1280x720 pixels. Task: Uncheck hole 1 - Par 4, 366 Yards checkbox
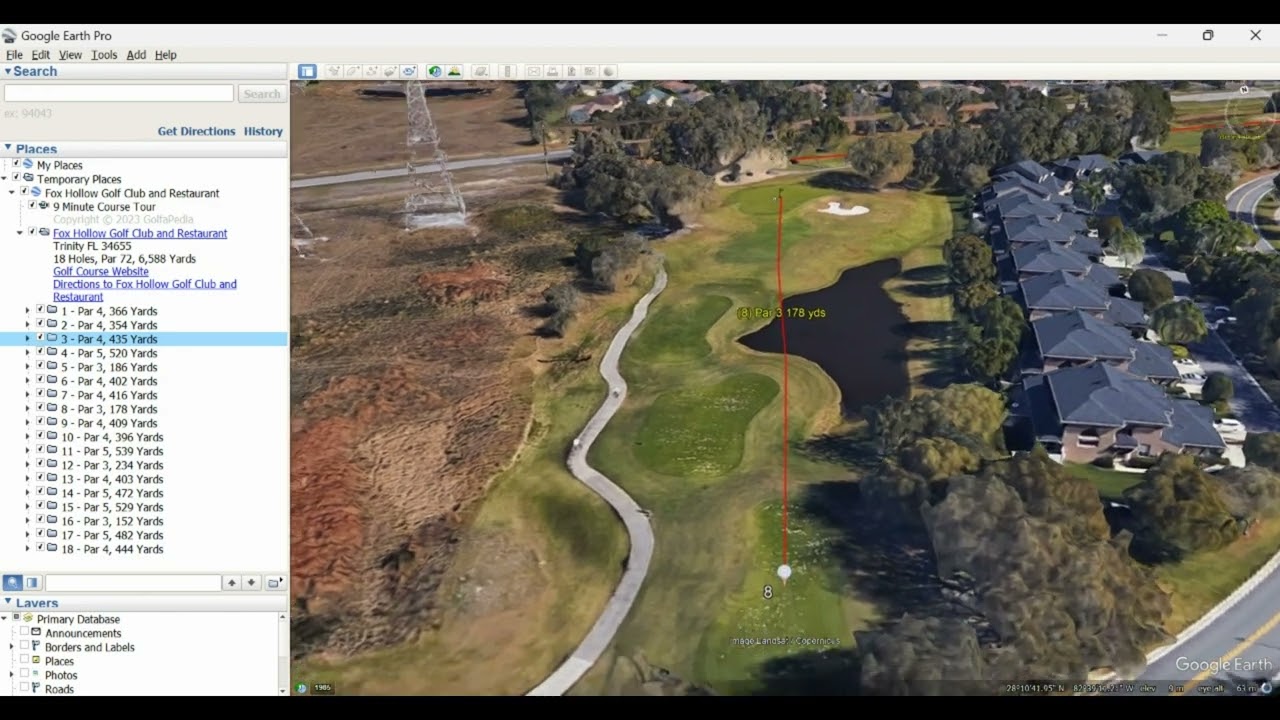(x=40, y=310)
